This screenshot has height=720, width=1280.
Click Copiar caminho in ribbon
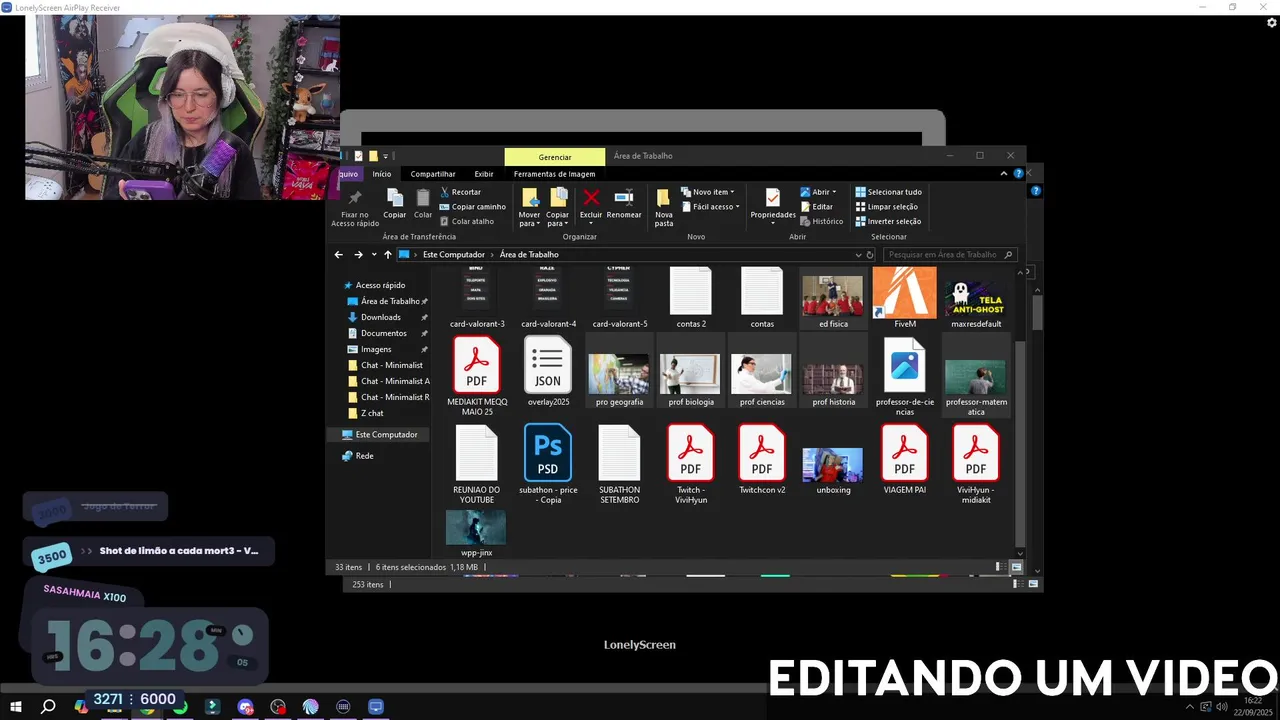472,207
